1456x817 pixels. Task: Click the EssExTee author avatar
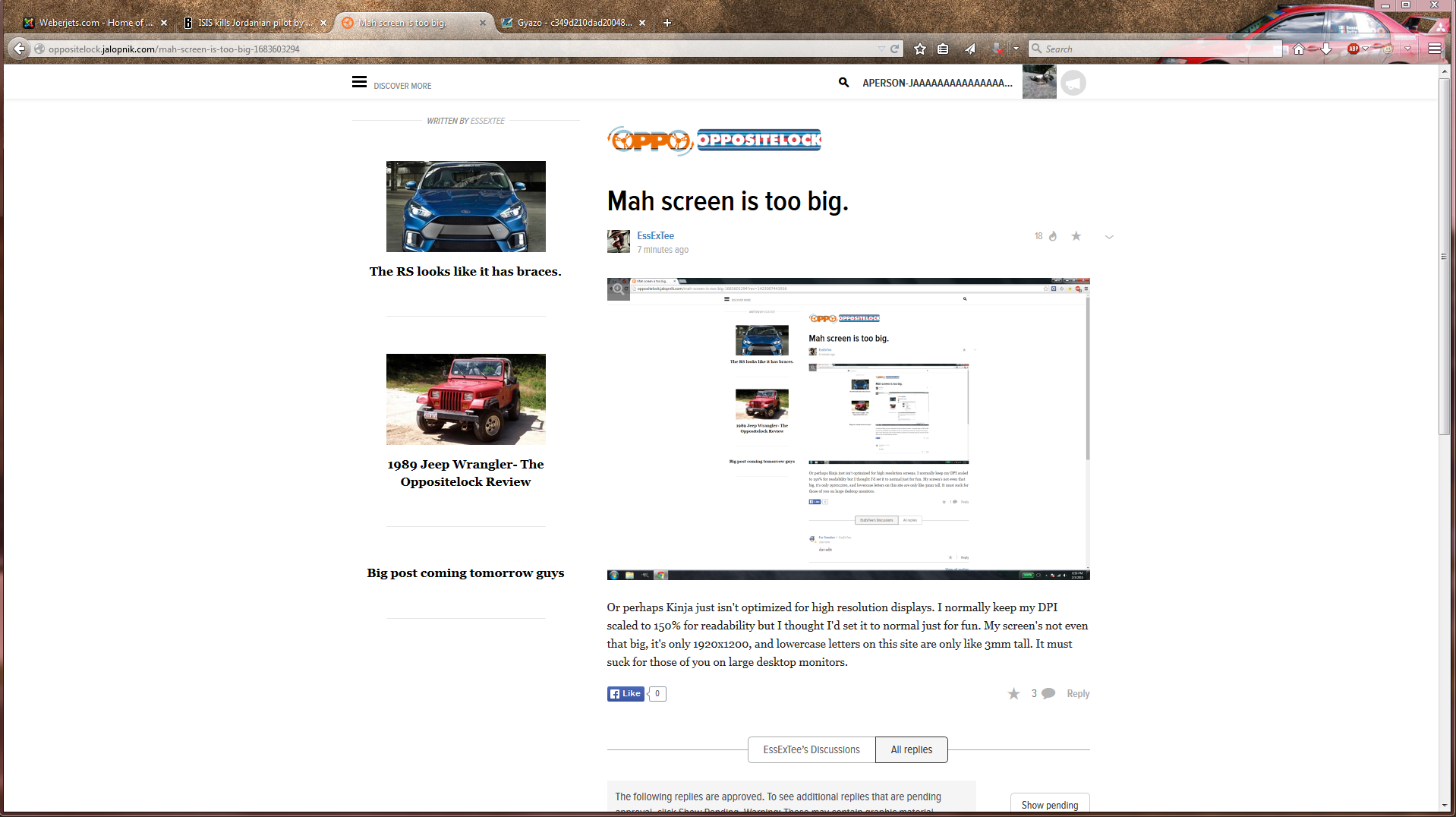(x=619, y=241)
